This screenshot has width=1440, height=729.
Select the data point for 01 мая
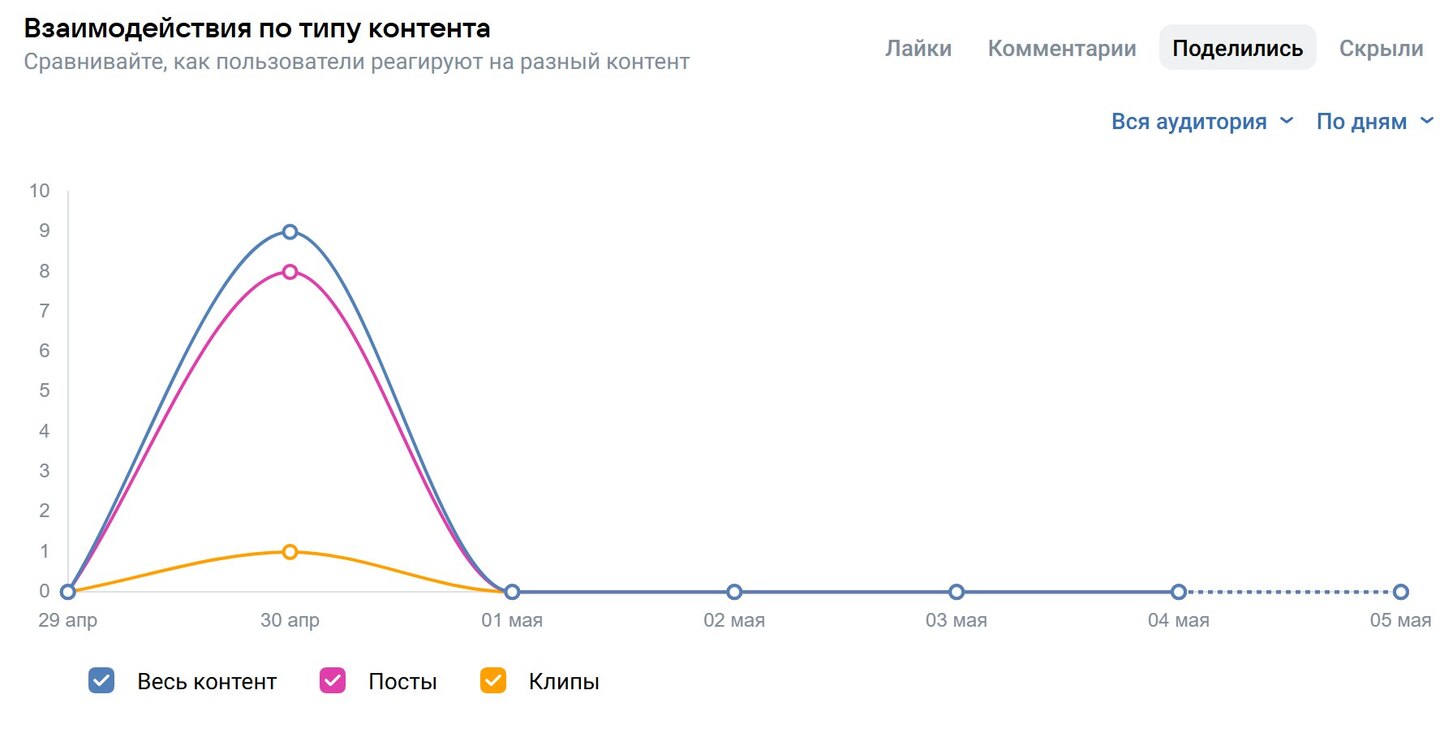coord(512,592)
